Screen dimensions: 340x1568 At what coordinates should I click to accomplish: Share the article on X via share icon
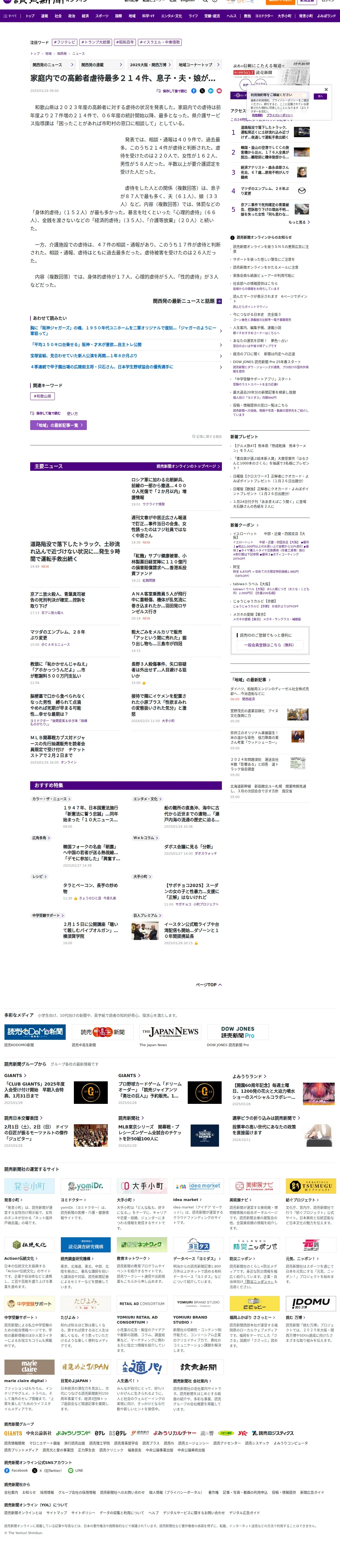pyautogui.click(x=203, y=91)
